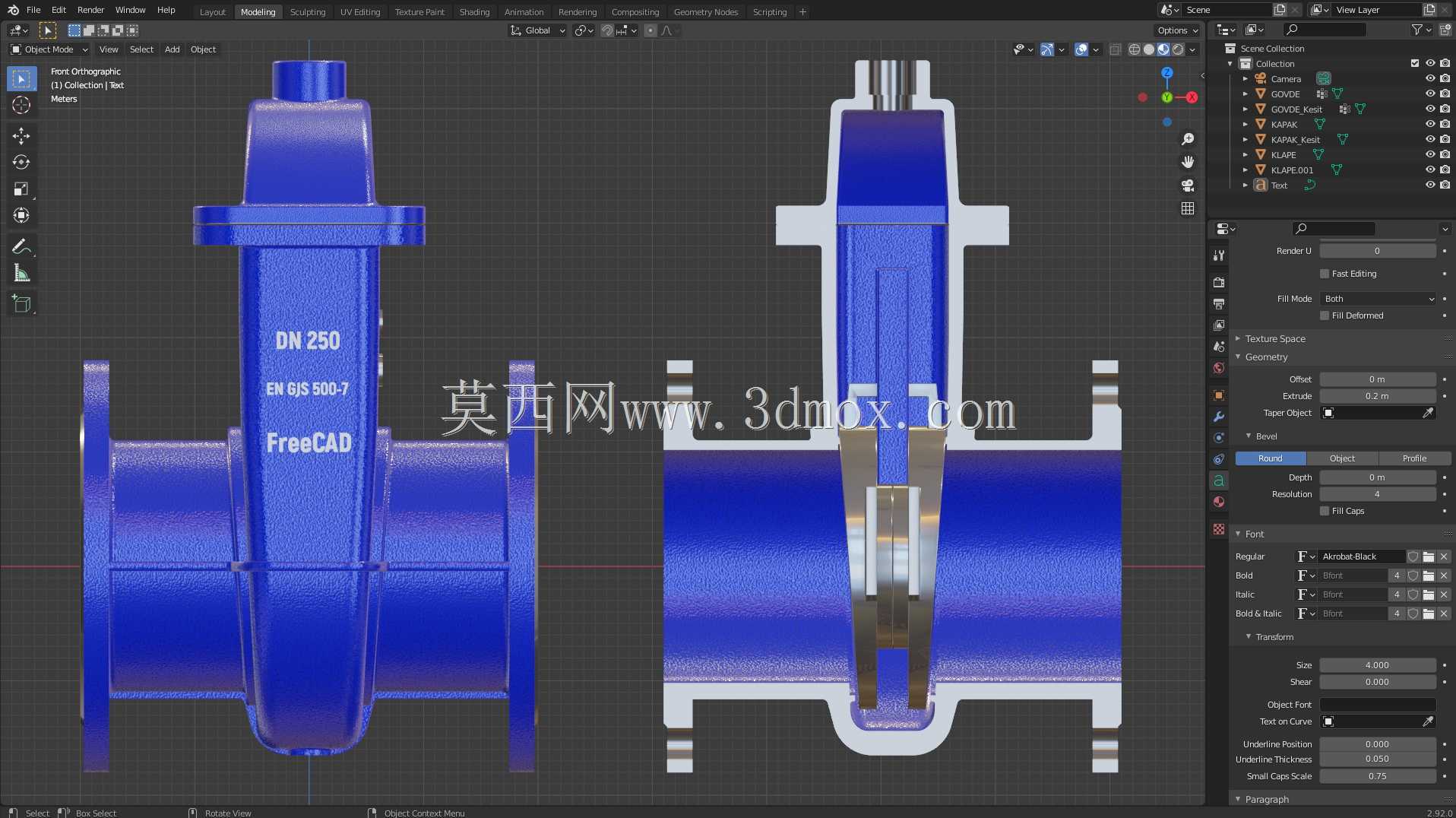Open the Object Mode dropdown

(49, 49)
